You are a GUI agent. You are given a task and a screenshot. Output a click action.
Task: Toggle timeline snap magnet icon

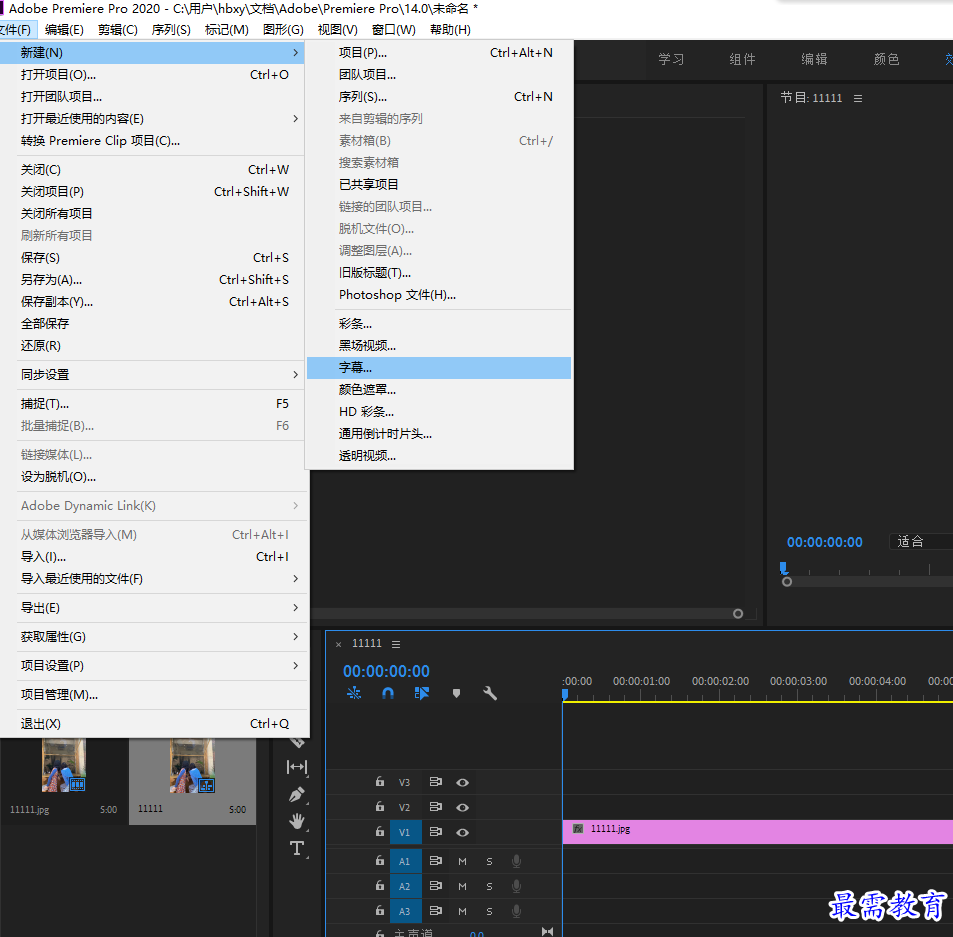[x=388, y=693]
